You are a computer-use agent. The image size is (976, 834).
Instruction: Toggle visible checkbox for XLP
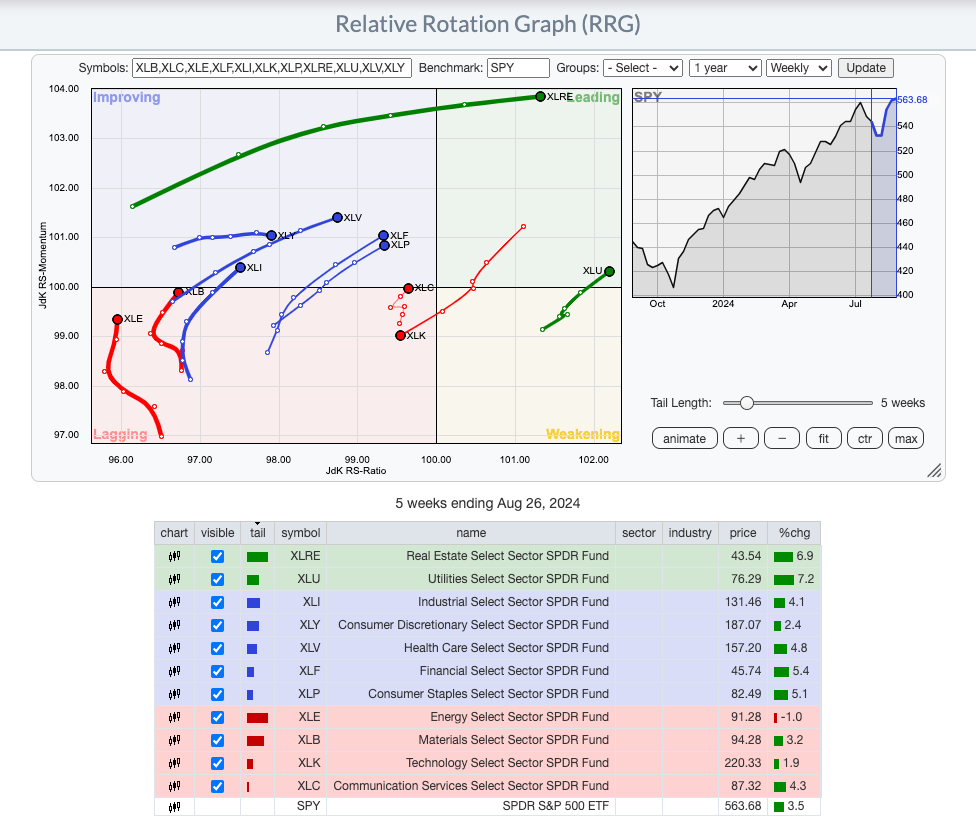(217, 695)
